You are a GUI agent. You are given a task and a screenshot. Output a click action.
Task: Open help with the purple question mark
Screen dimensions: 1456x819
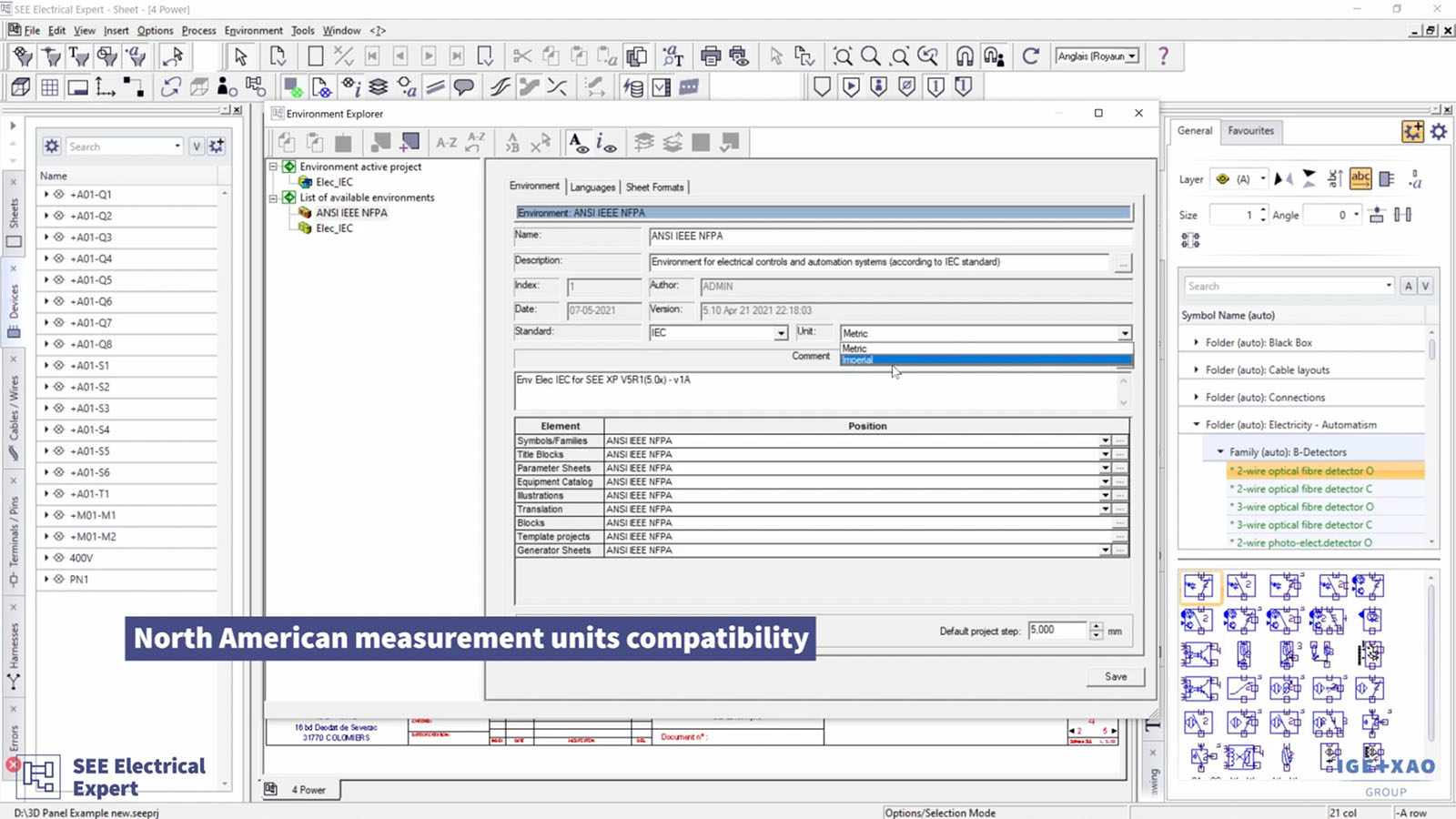1163,56
